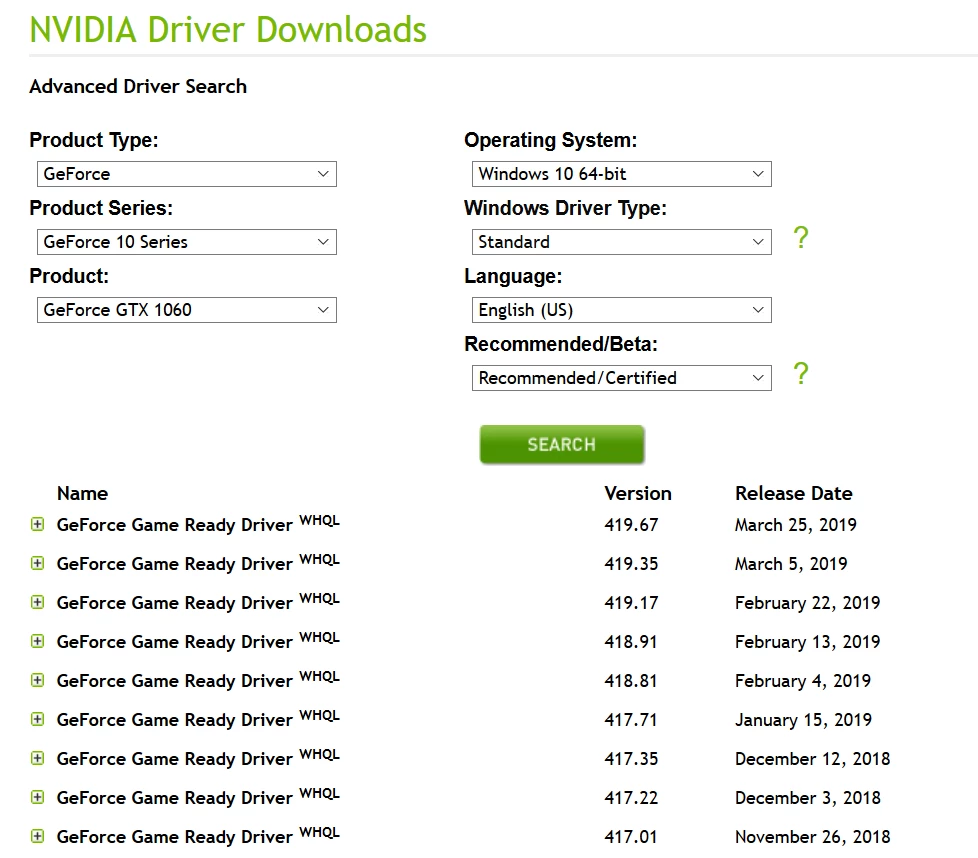Open GeForce Game Ready Driver released December 3, 2018
This screenshot has height=858, width=978.
coord(198,798)
